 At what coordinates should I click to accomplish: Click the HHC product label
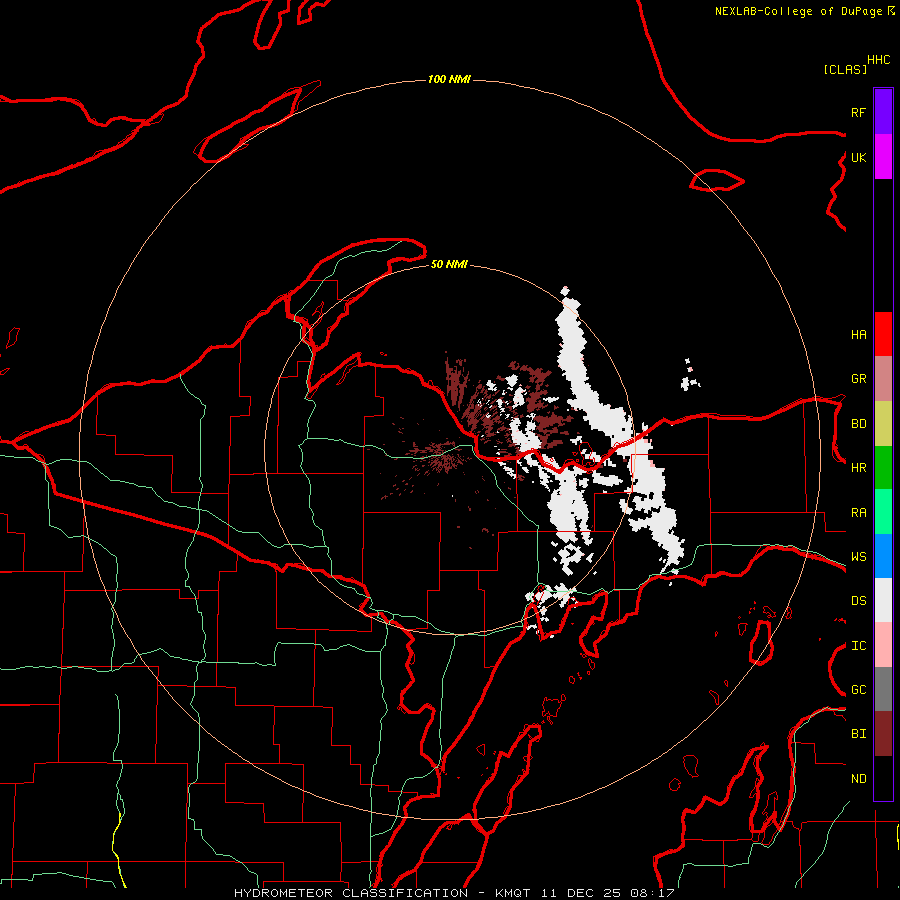pos(879,60)
